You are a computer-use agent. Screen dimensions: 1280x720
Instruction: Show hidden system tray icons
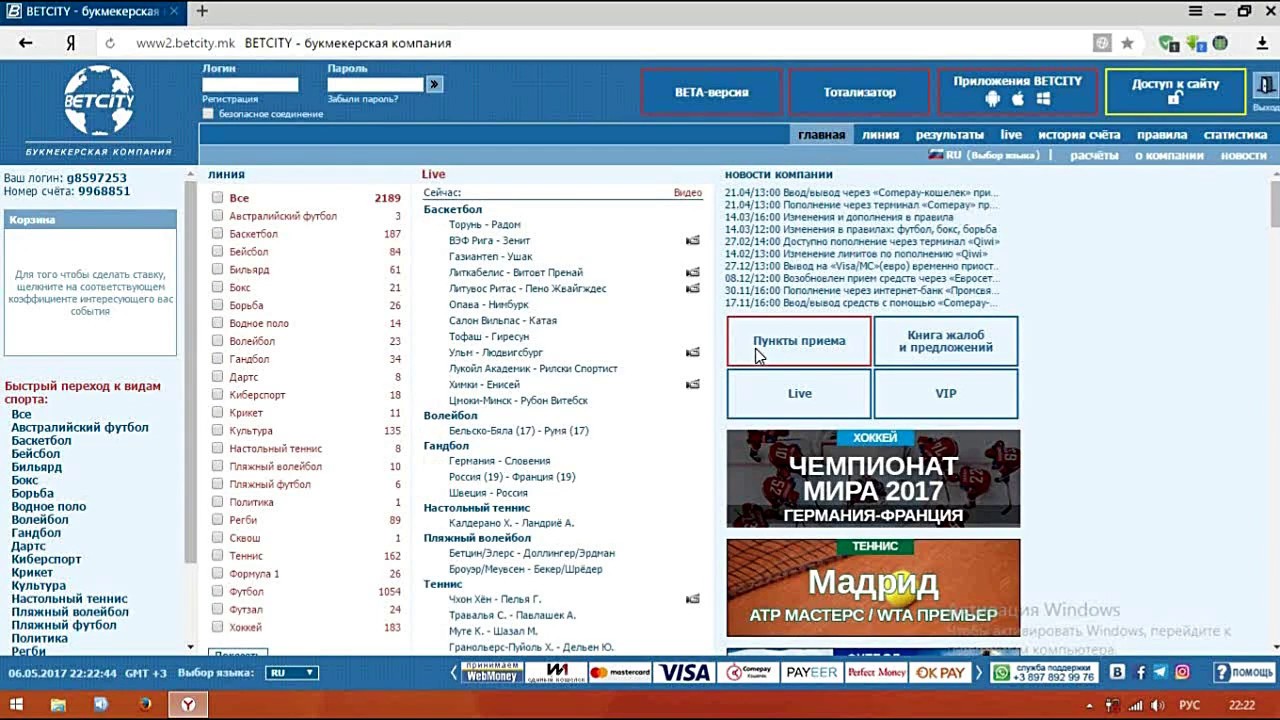click(1089, 706)
